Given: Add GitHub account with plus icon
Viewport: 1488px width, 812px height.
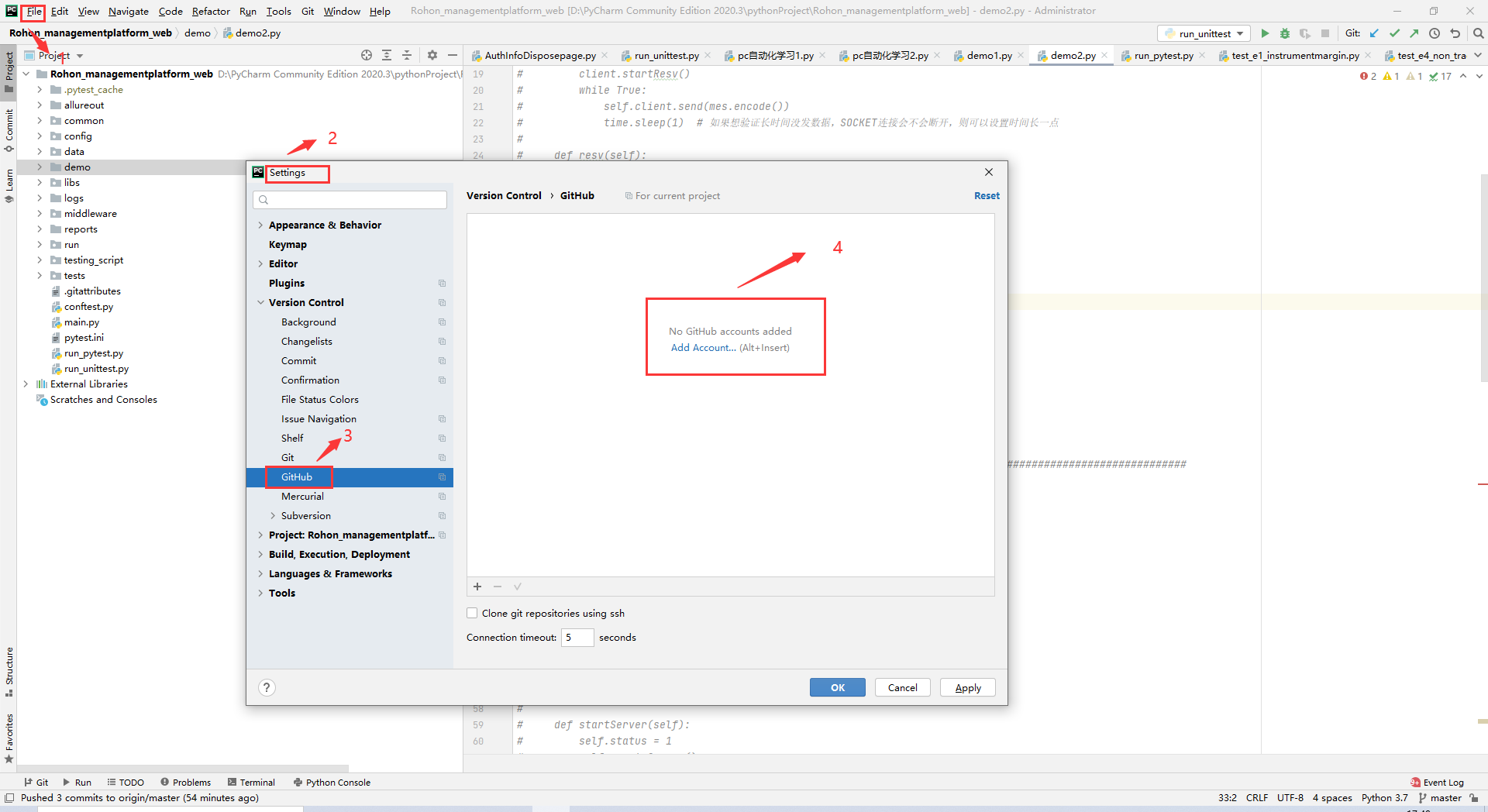Looking at the screenshot, I should pyautogui.click(x=477, y=587).
